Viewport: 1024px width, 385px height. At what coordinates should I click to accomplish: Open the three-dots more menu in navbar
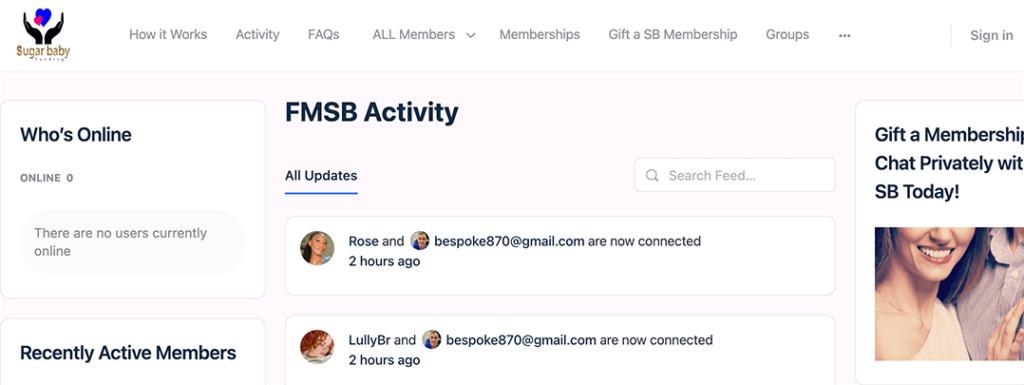tap(844, 35)
